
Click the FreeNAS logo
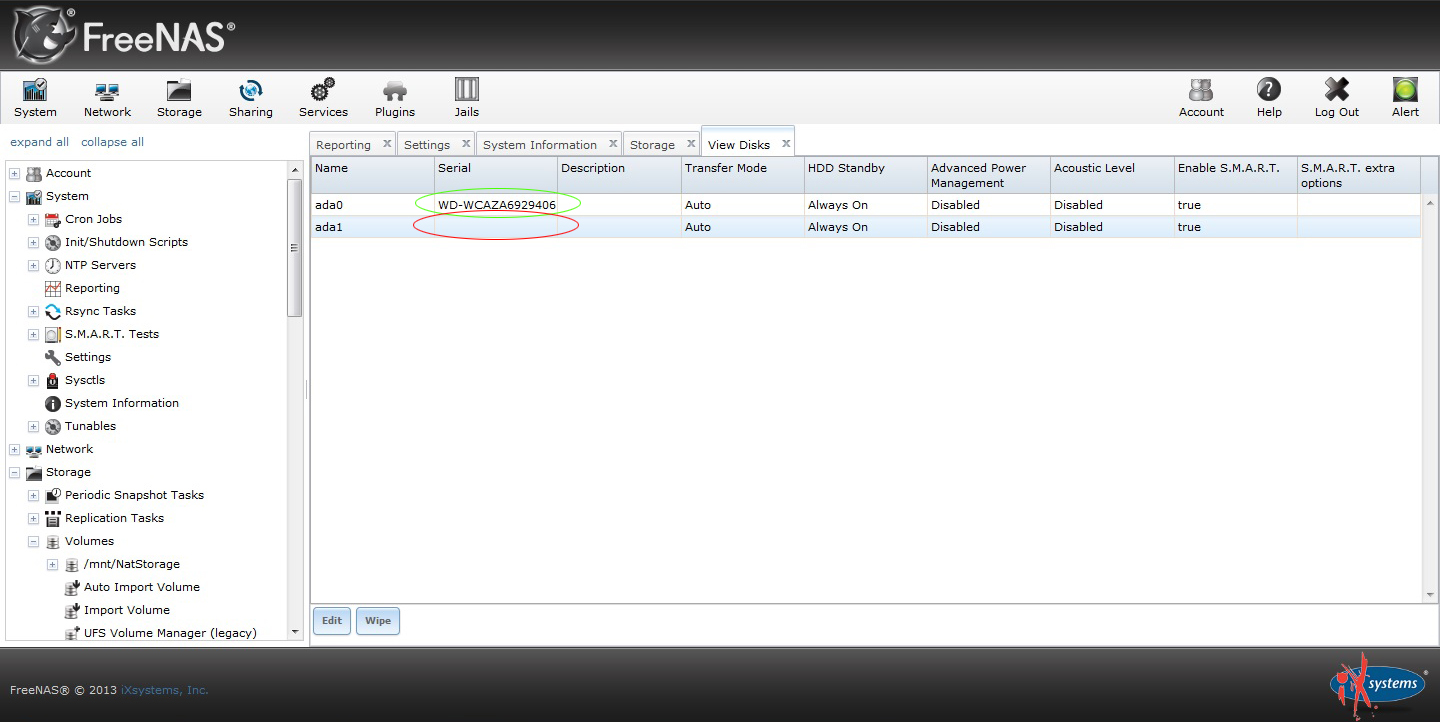tap(124, 36)
